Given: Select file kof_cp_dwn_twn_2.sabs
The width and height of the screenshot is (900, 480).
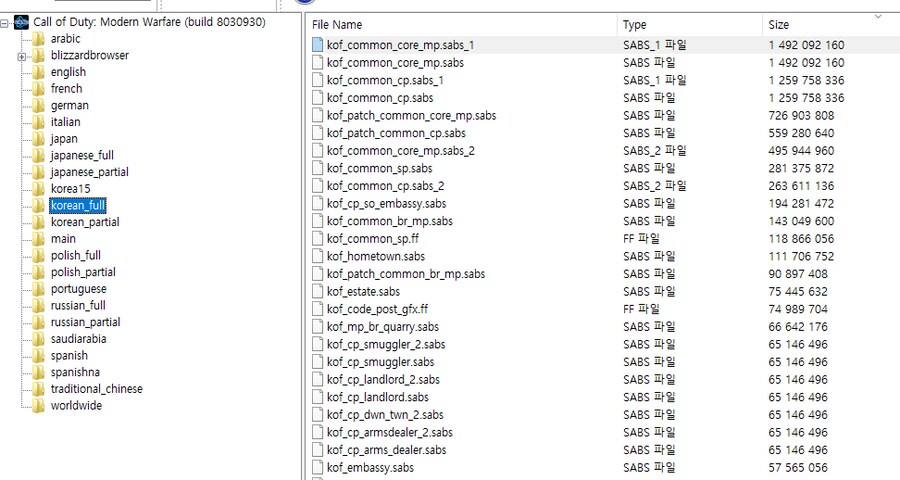Looking at the screenshot, I should pos(385,415).
